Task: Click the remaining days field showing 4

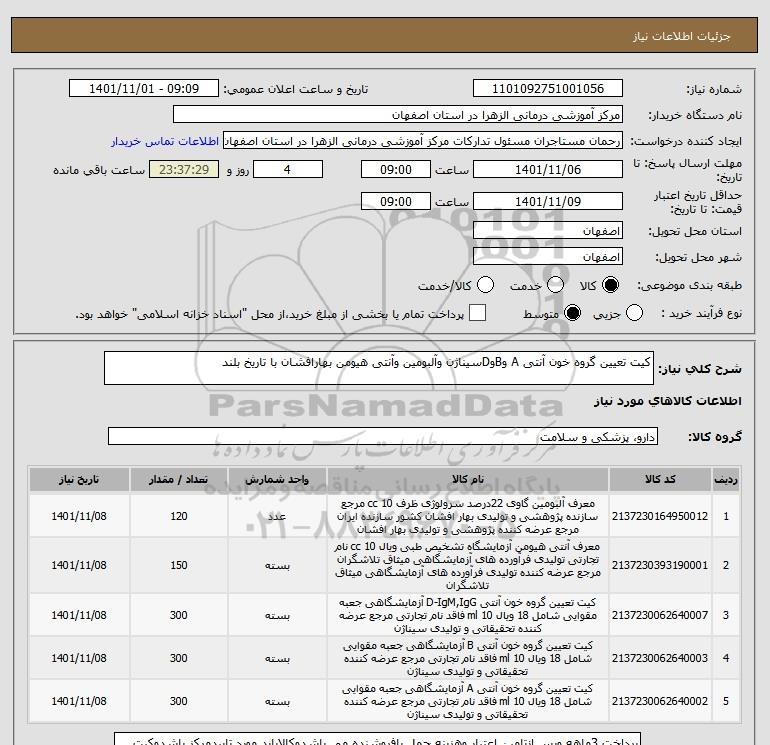Action: 287,169
